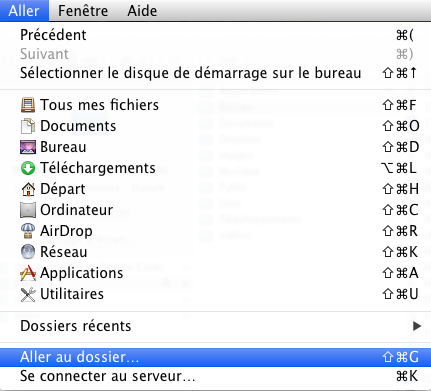The image size is (431, 391).
Task: Click the Ordinateur label
Action: [x=76, y=210]
